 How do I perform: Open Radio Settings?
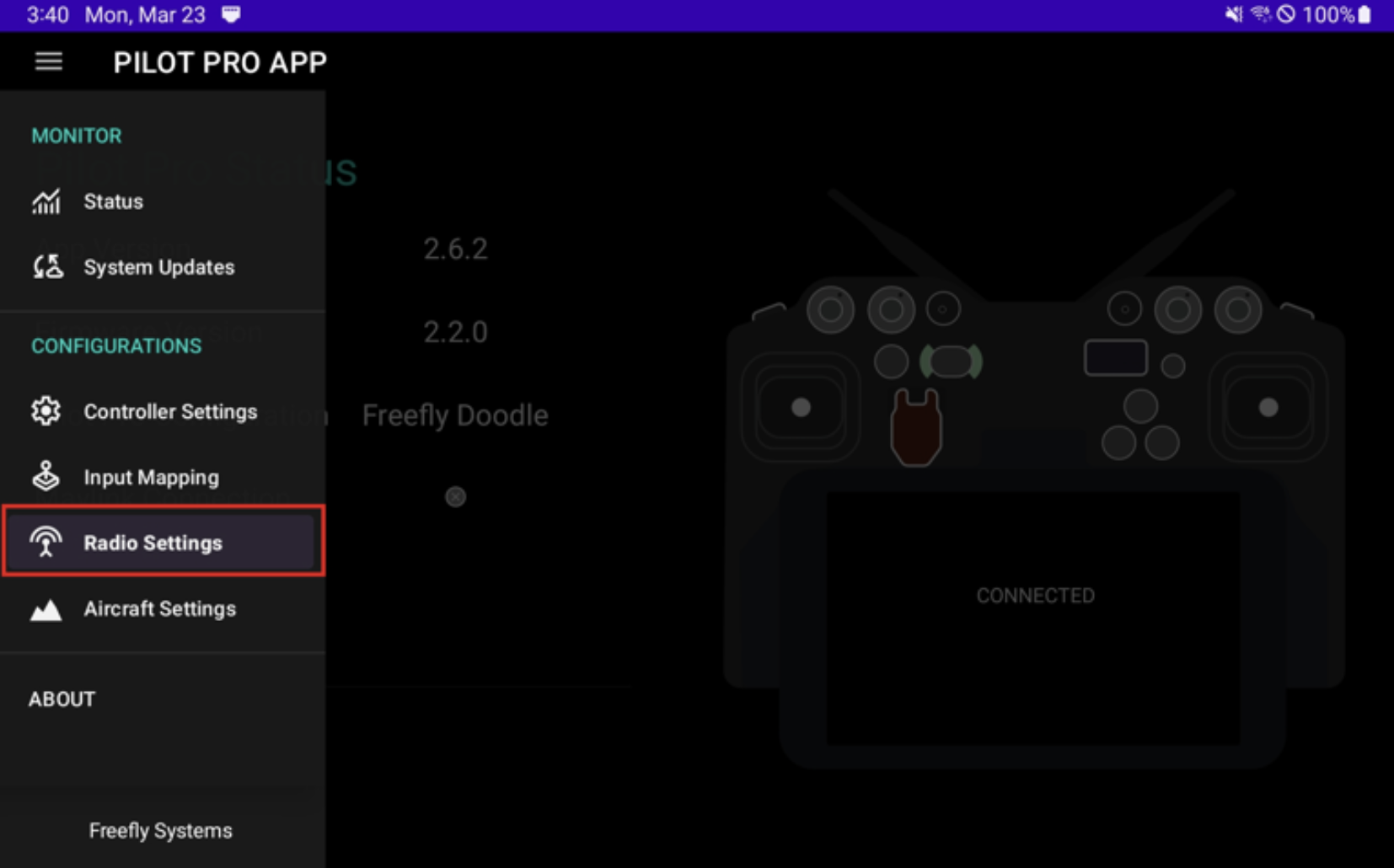[x=163, y=541]
